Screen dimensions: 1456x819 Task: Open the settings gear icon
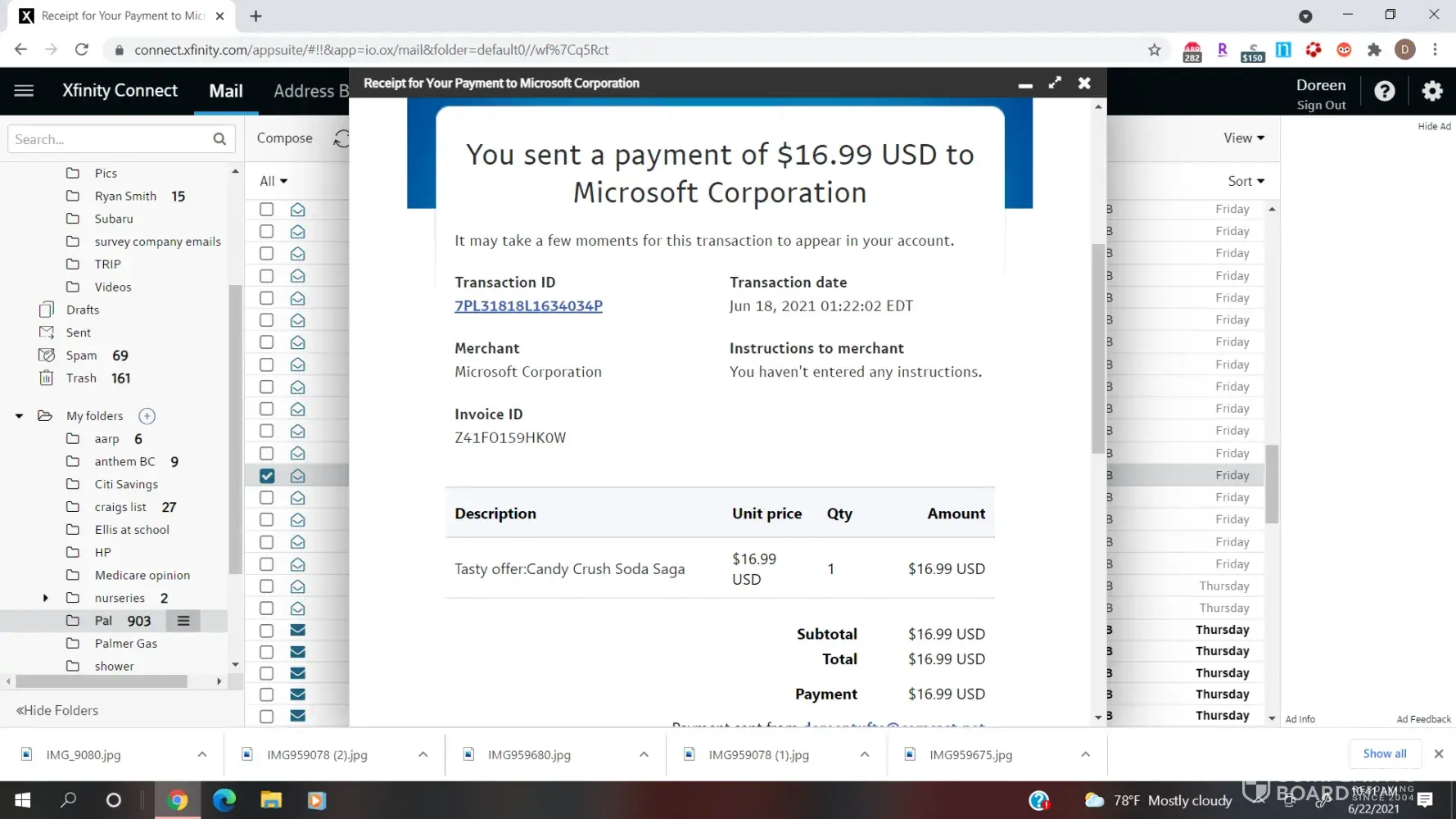(x=1432, y=91)
